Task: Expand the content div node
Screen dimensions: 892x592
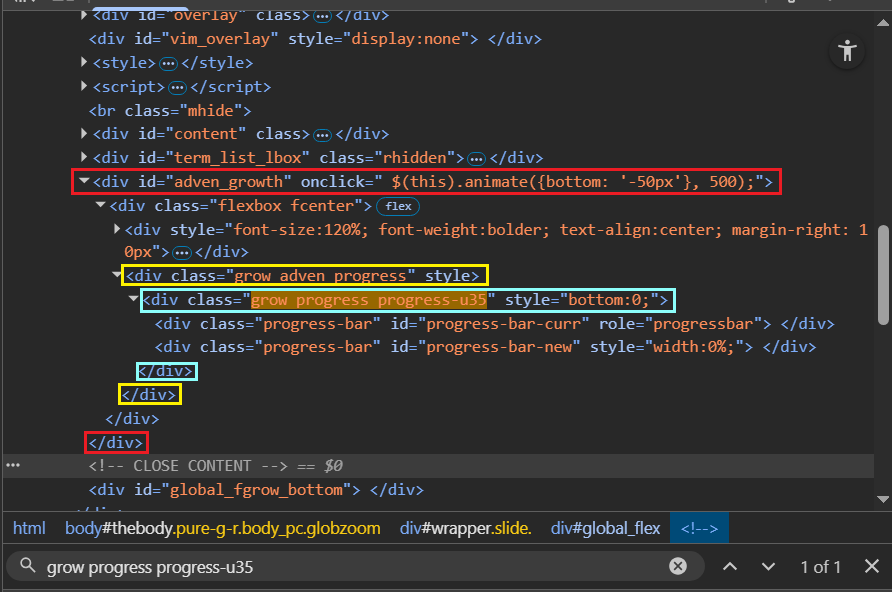Action: point(84,134)
